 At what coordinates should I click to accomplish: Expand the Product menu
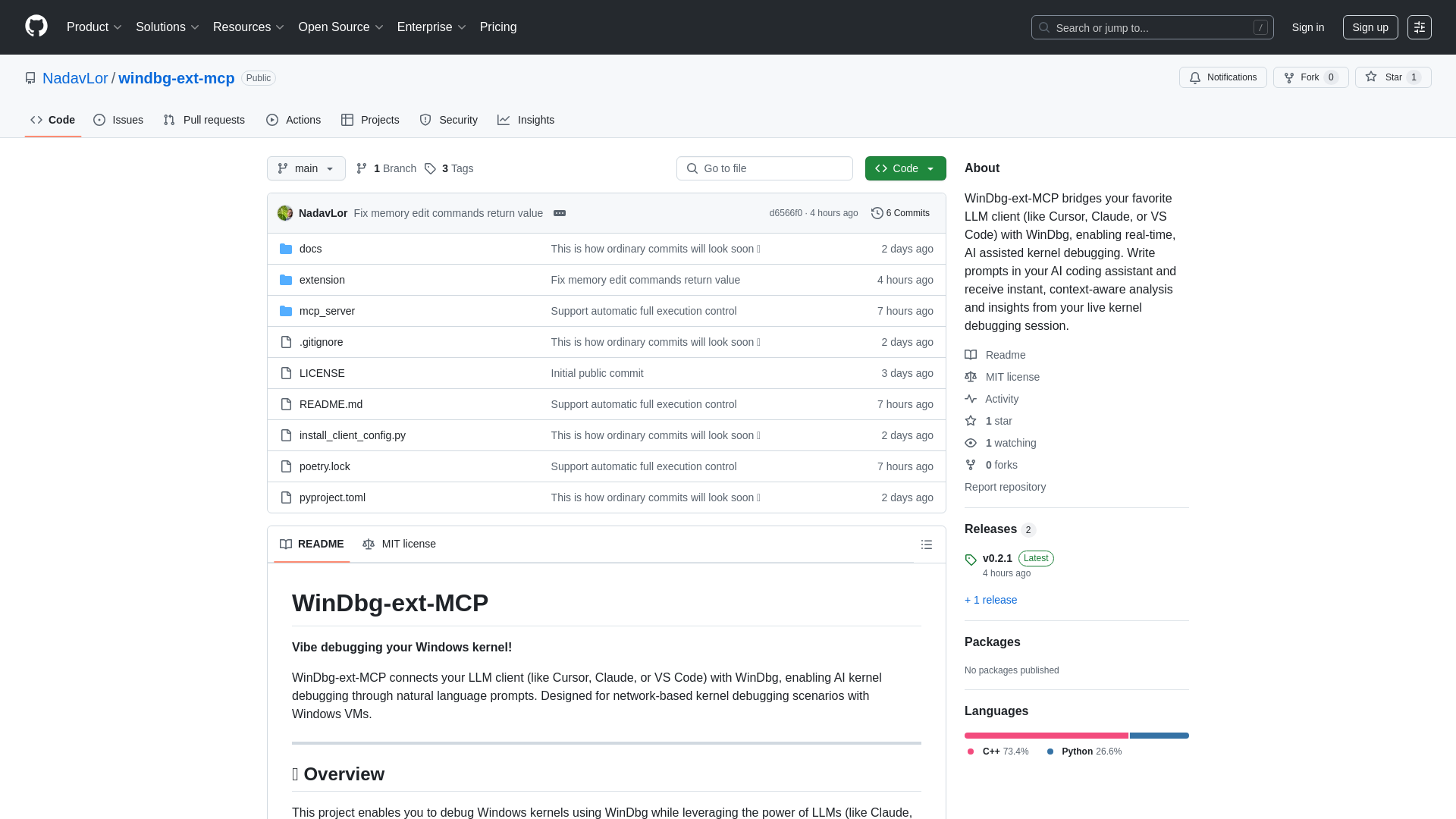[x=94, y=27]
